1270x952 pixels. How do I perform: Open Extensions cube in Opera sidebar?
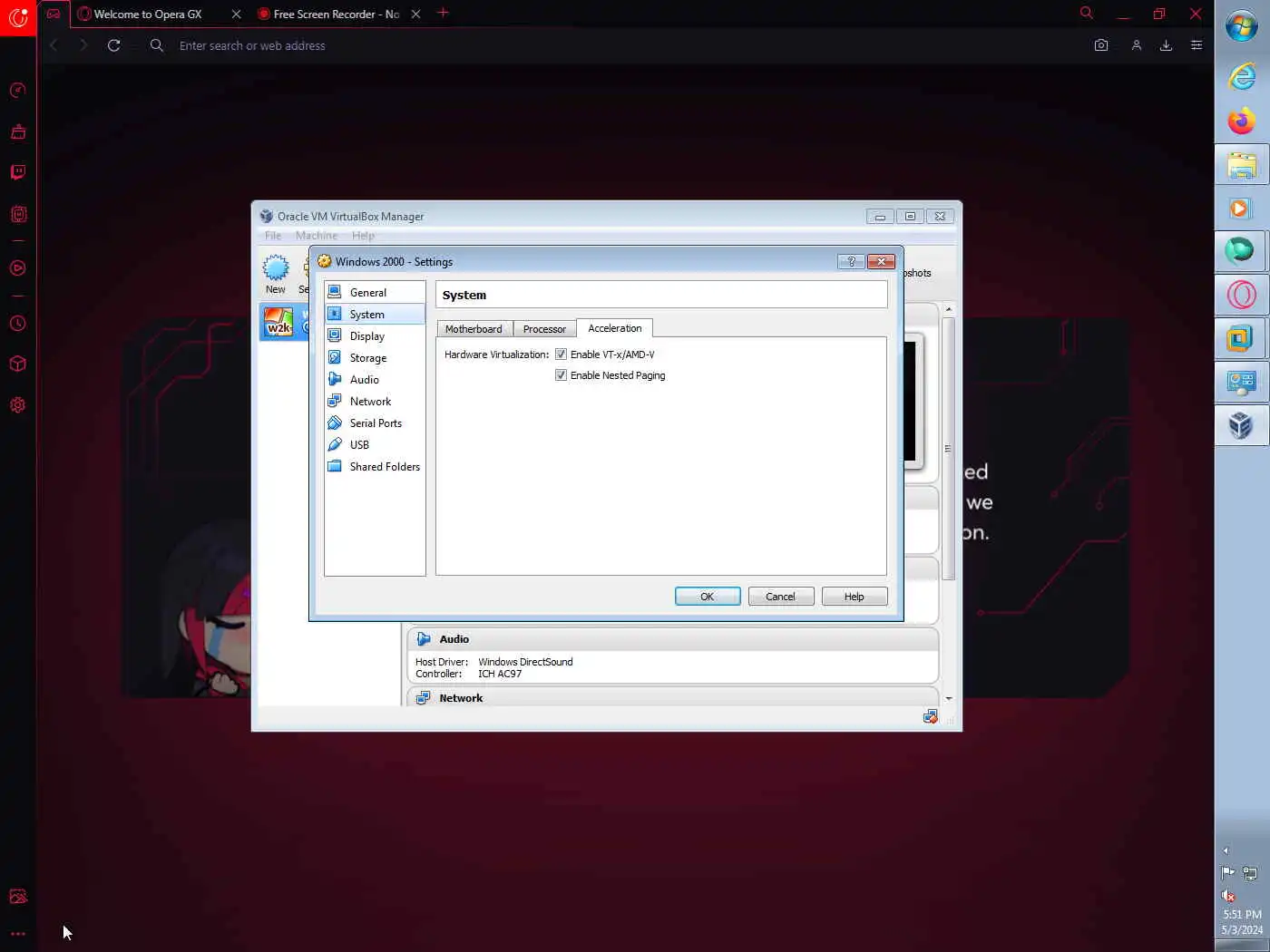pos(18,364)
